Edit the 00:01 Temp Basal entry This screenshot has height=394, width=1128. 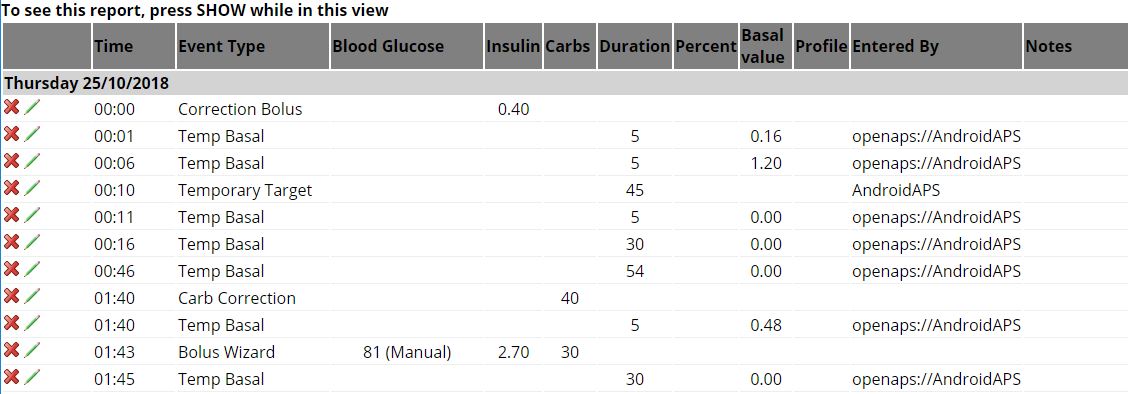pyautogui.click(x=32, y=134)
